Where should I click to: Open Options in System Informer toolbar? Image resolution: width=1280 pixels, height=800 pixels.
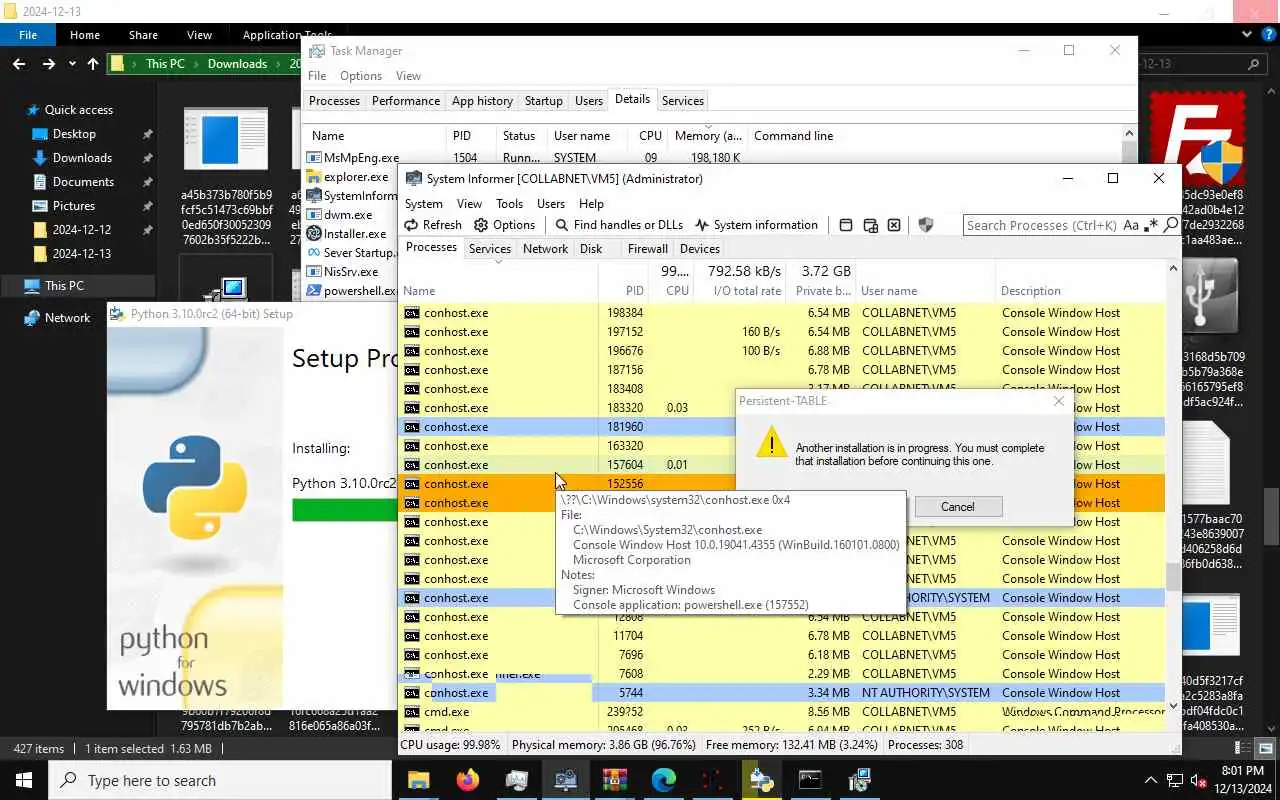coord(505,225)
